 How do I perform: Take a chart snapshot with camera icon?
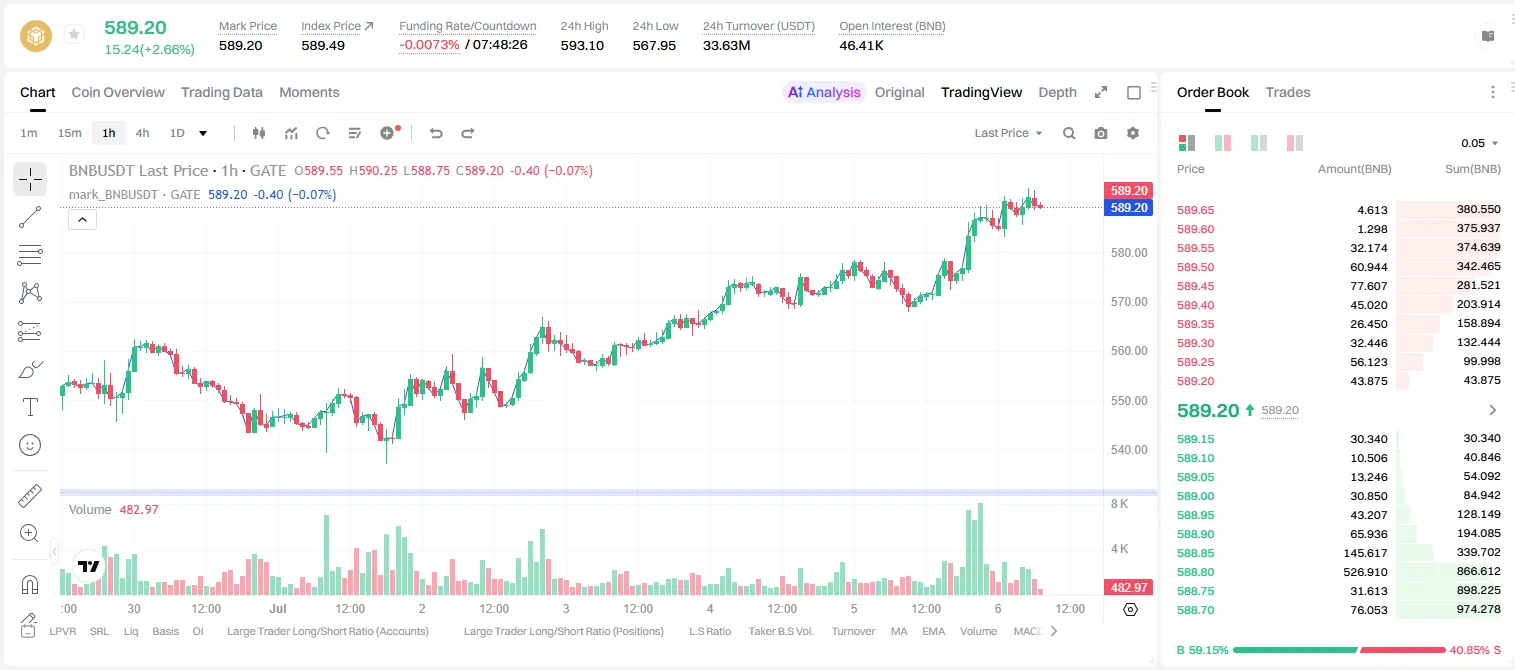[x=1101, y=133]
